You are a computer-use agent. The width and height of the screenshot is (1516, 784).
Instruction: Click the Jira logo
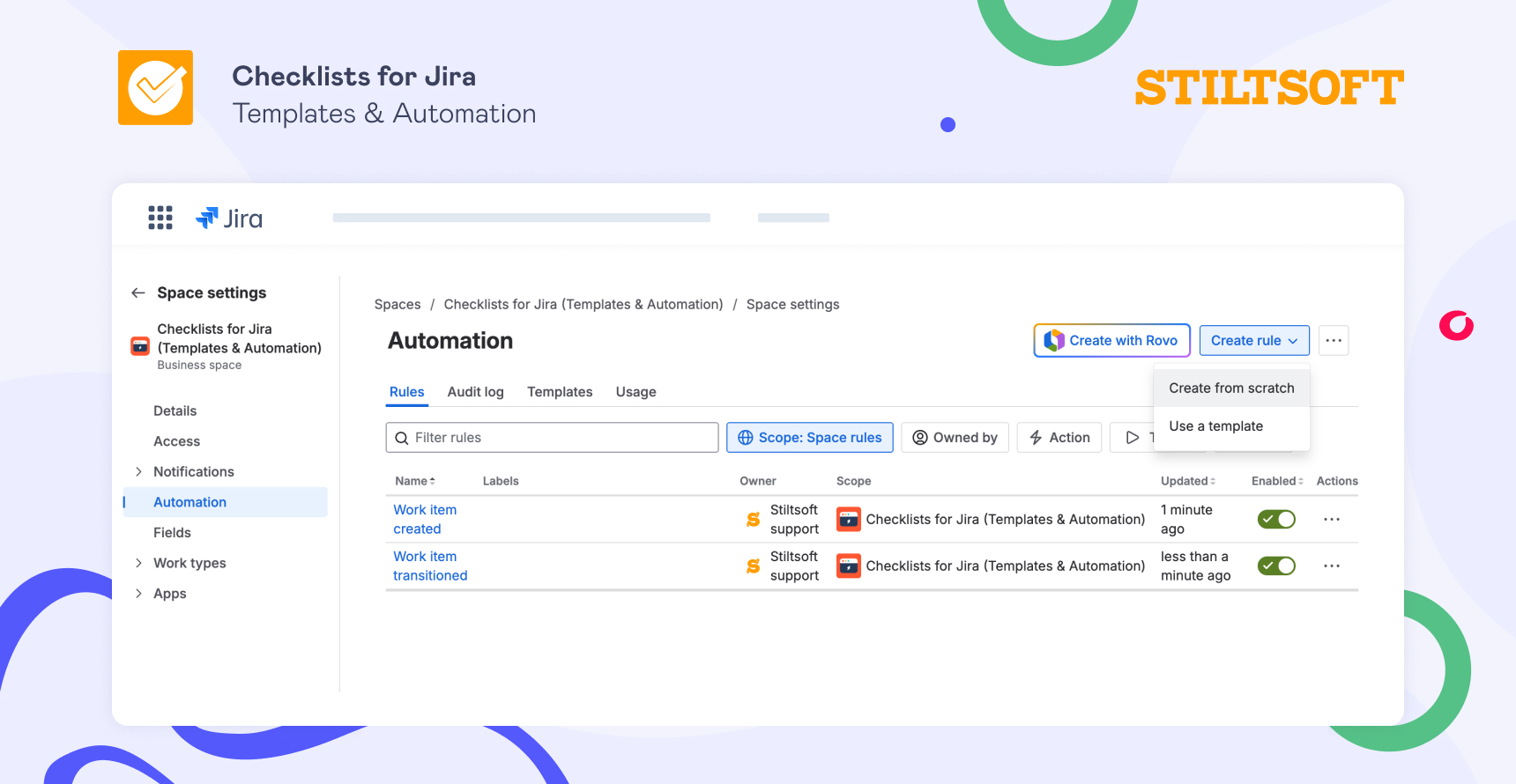click(229, 218)
